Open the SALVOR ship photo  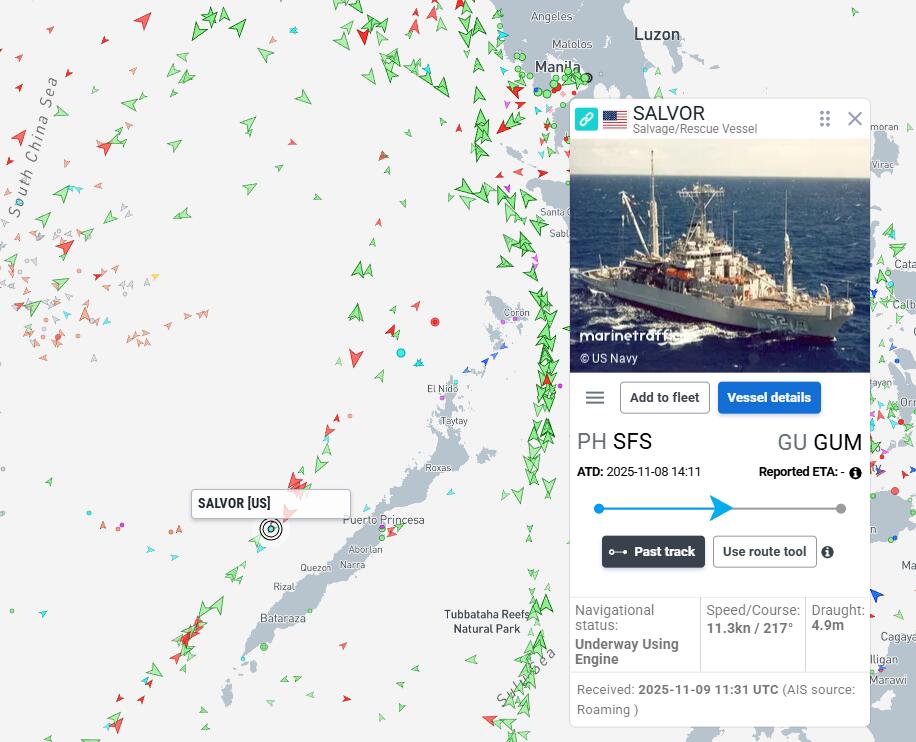point(720,255)
